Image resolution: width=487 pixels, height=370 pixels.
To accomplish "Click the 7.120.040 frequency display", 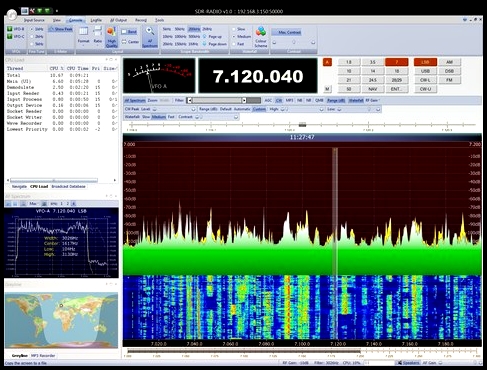I will pyautogui.click(x=258, y=76).
